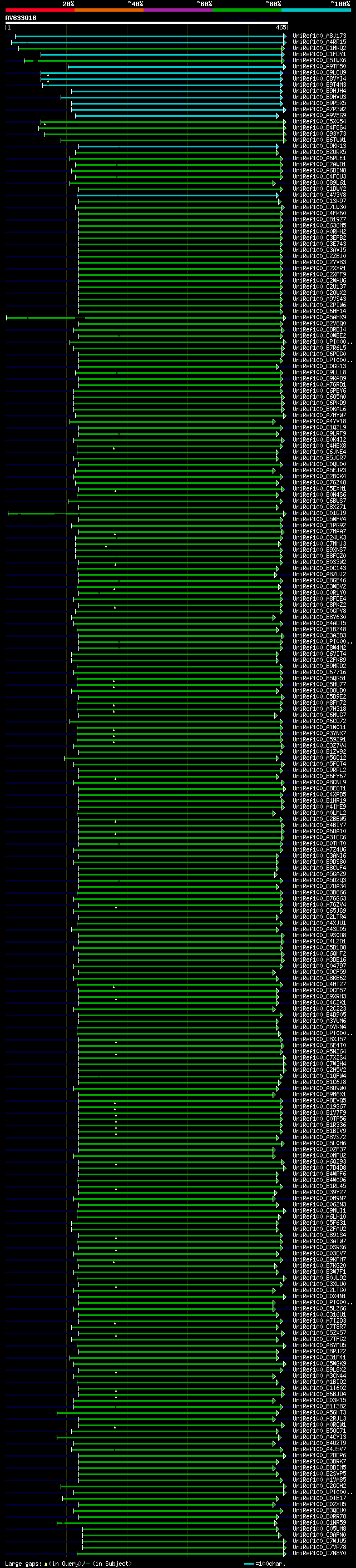The width and height of the screenshot is (356, 1568).
Task: Open hit UniRef100_C1MKQ2
Action: (x=319, y=48)
